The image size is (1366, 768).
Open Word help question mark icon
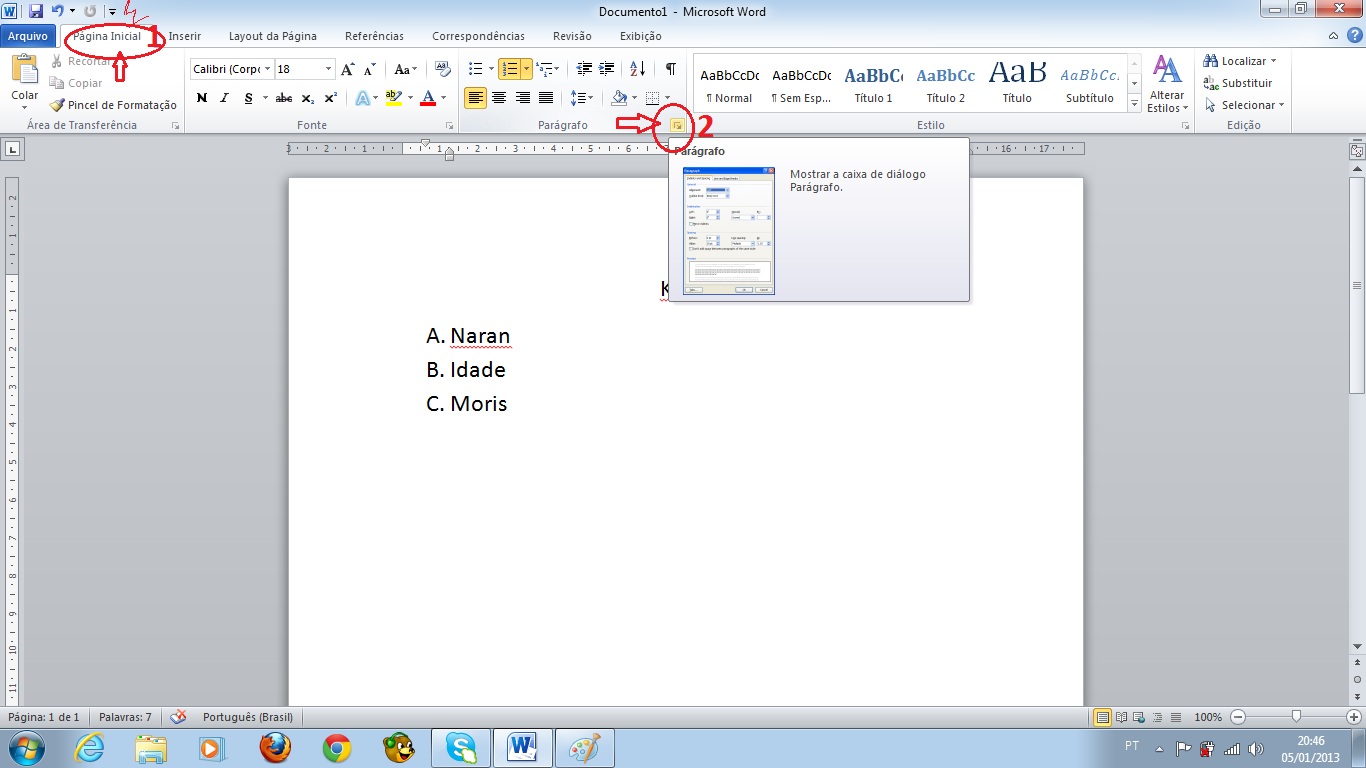click(1354, 35)
